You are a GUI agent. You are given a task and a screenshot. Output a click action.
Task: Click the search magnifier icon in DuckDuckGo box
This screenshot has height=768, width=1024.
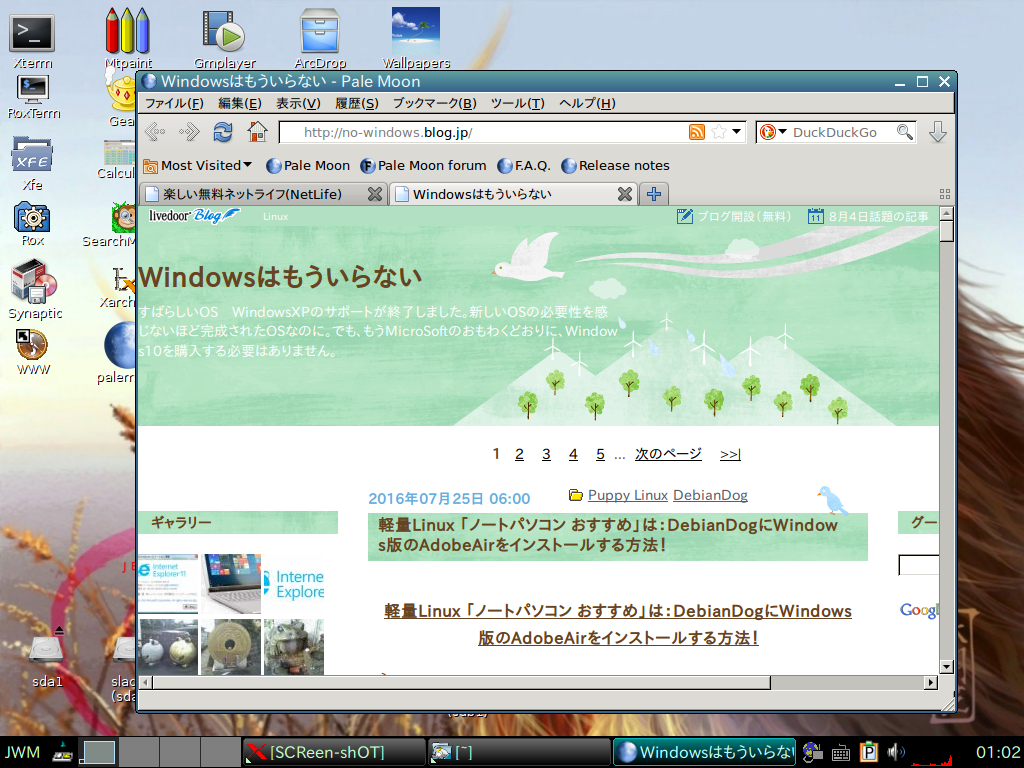904,132
